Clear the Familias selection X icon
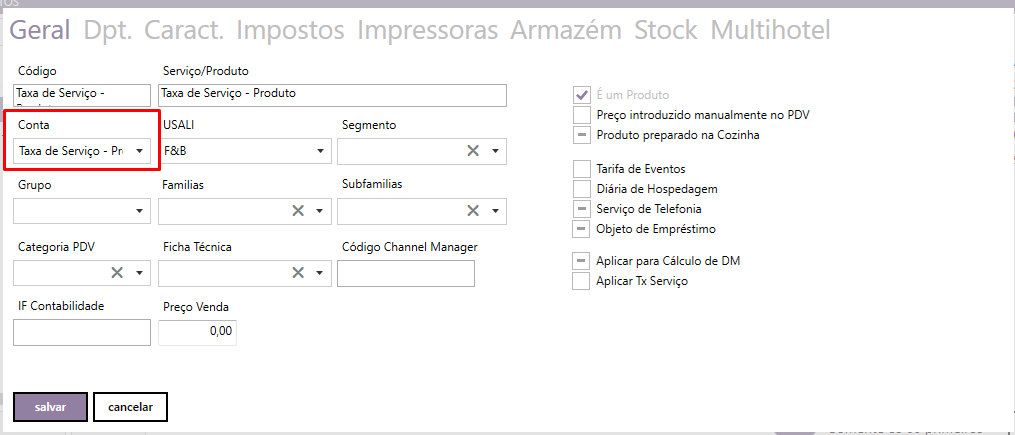The image size is (1015, 435). click(x=297, y=211)
